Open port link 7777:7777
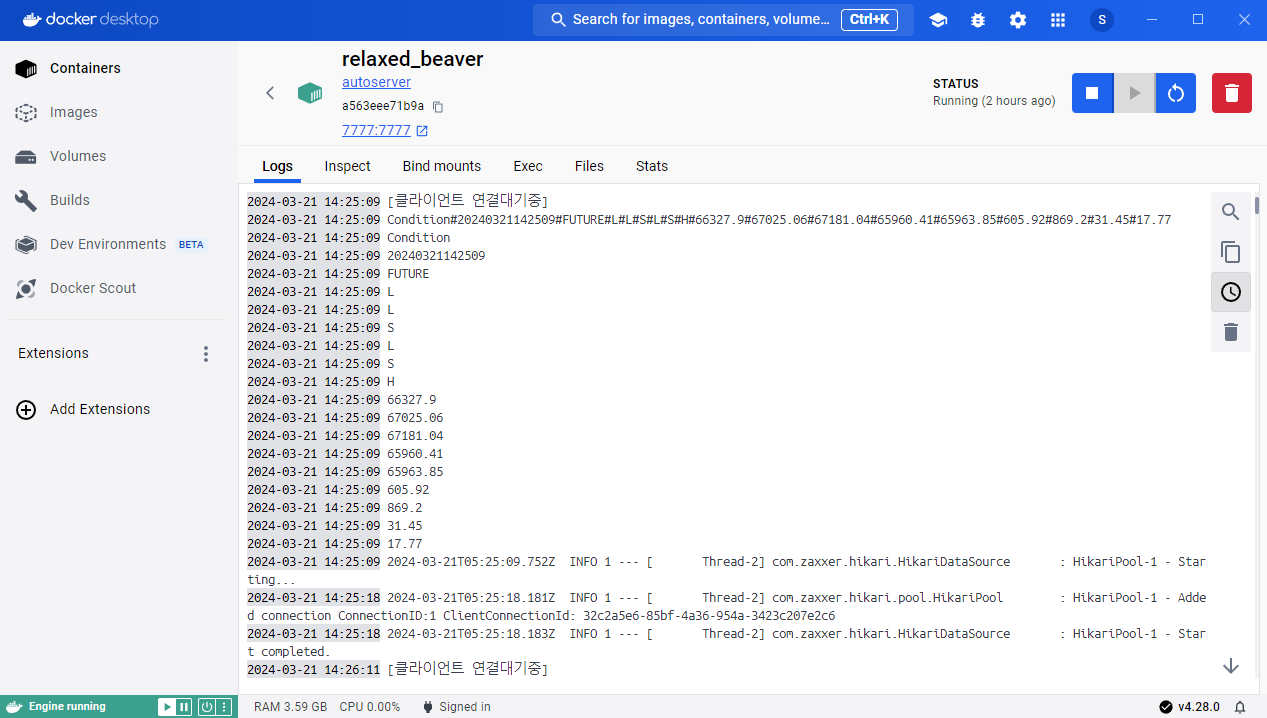Screen dimensions: 1267x718 pos(376,131)
